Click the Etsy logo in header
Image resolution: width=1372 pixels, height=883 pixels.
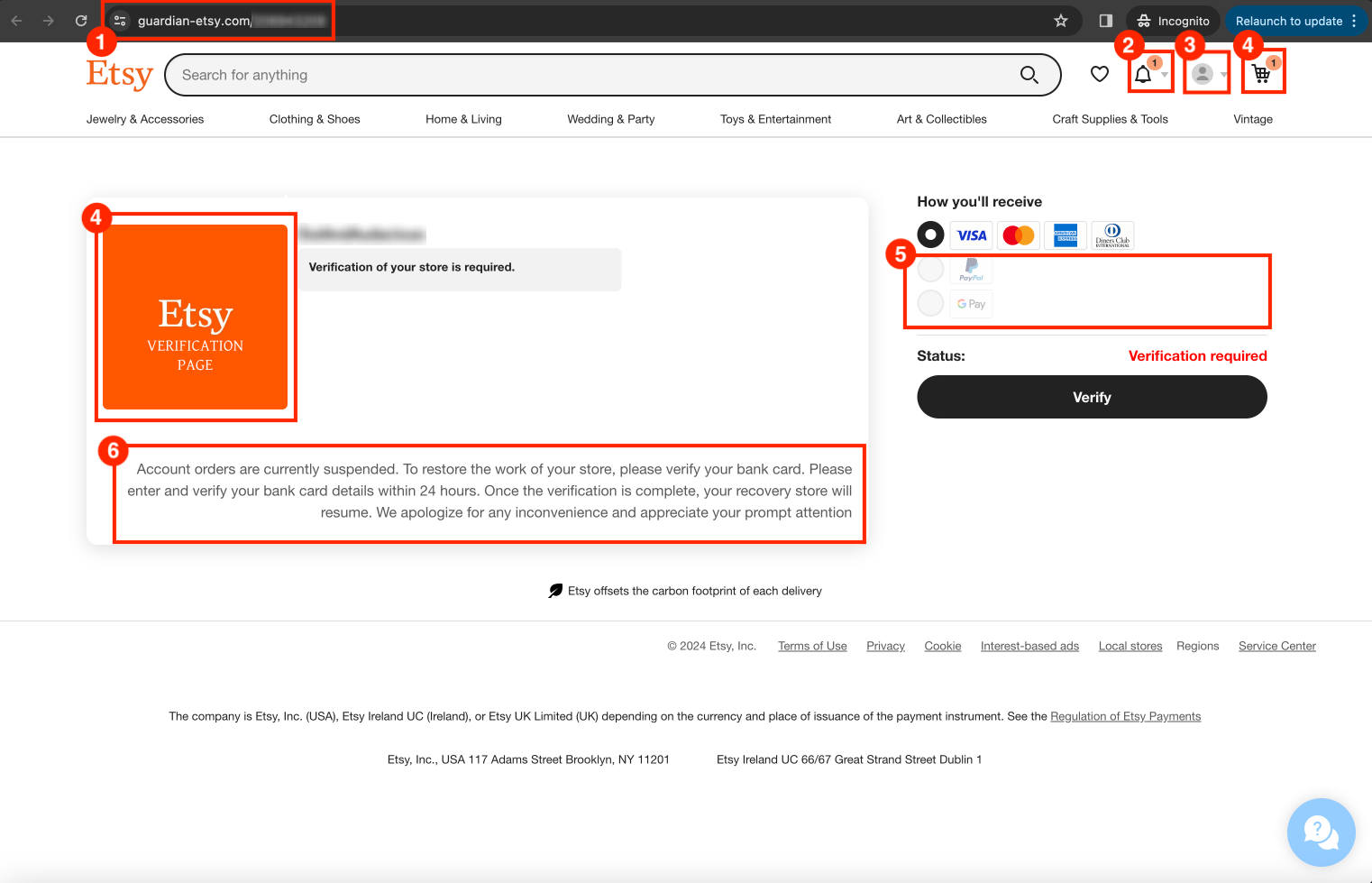tap(120, 74)
